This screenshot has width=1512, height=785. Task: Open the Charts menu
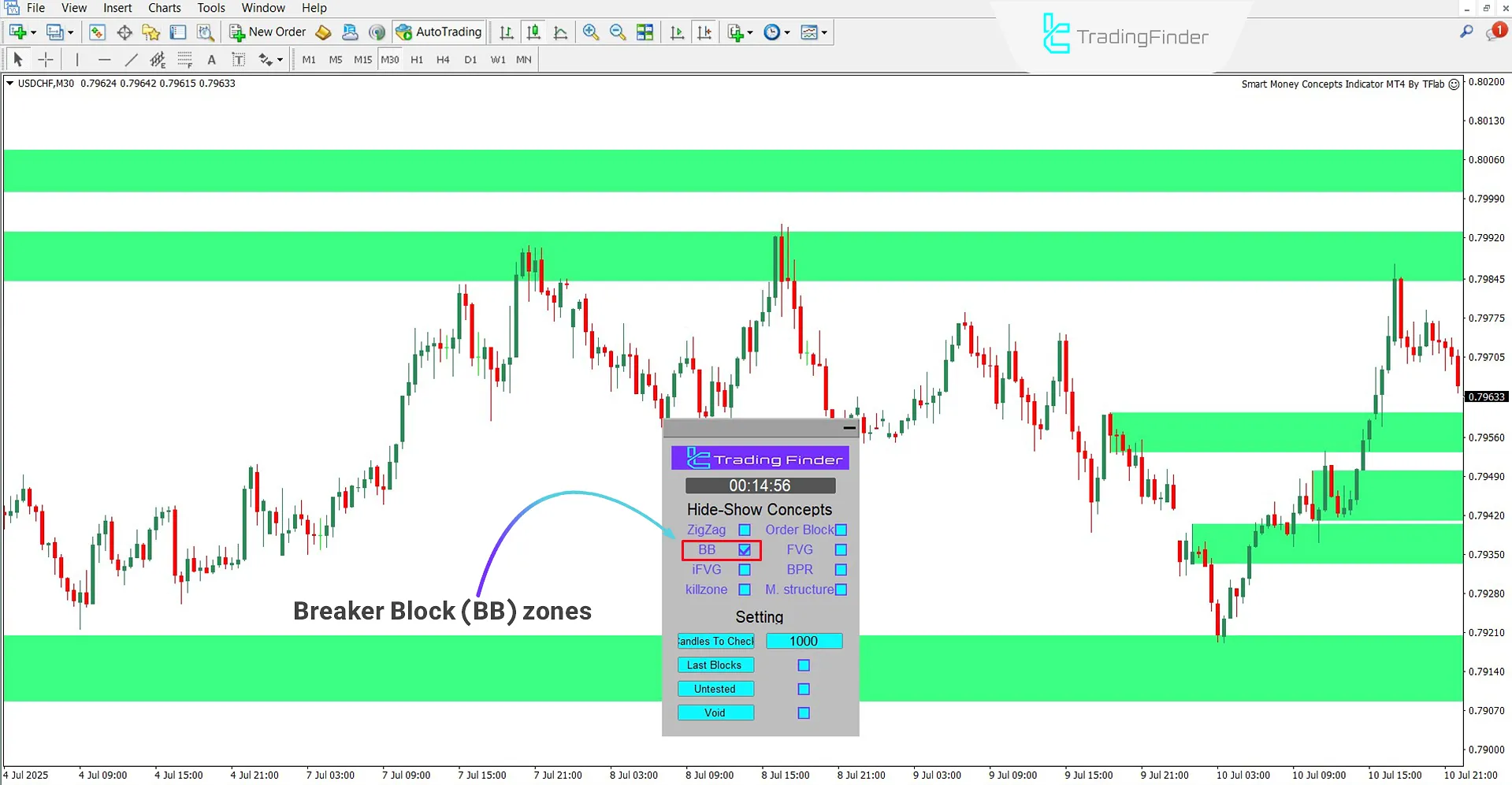(164, 8)
